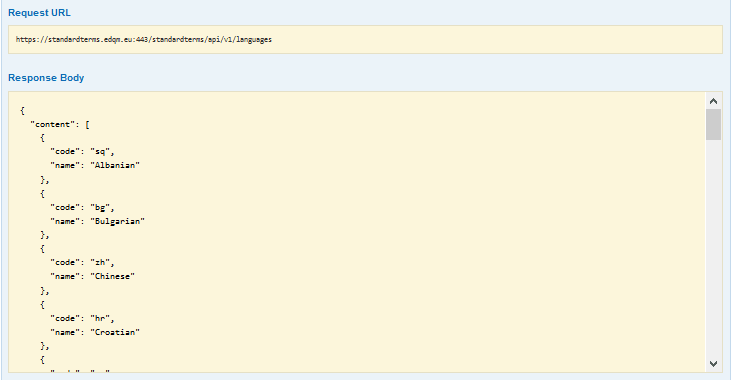Click the "code": "sq" line

click(82, 151)
